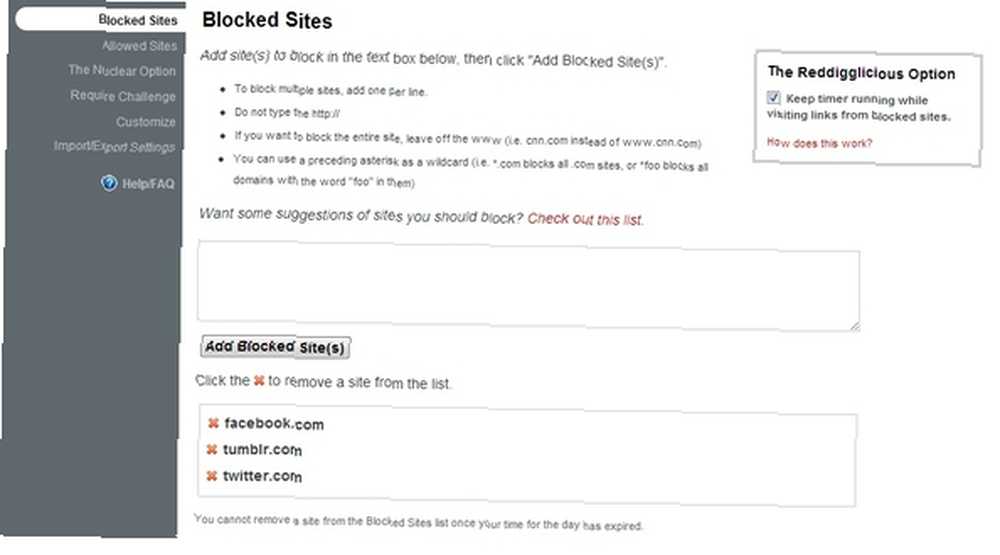Follow the 'Check out this list' link
This screenshot has width=1000, height=555.
point(585,219)
